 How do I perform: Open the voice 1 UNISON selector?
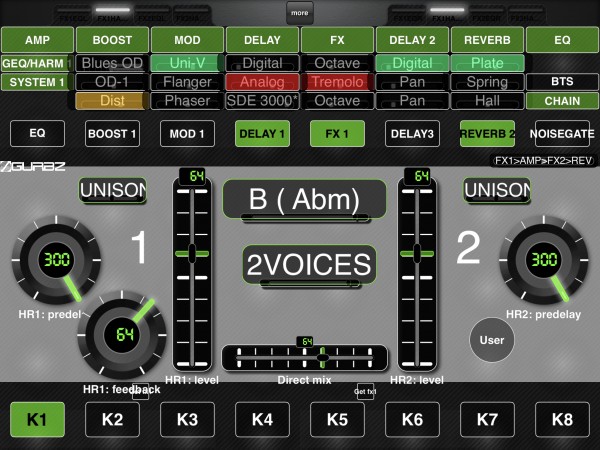[112, 190]
